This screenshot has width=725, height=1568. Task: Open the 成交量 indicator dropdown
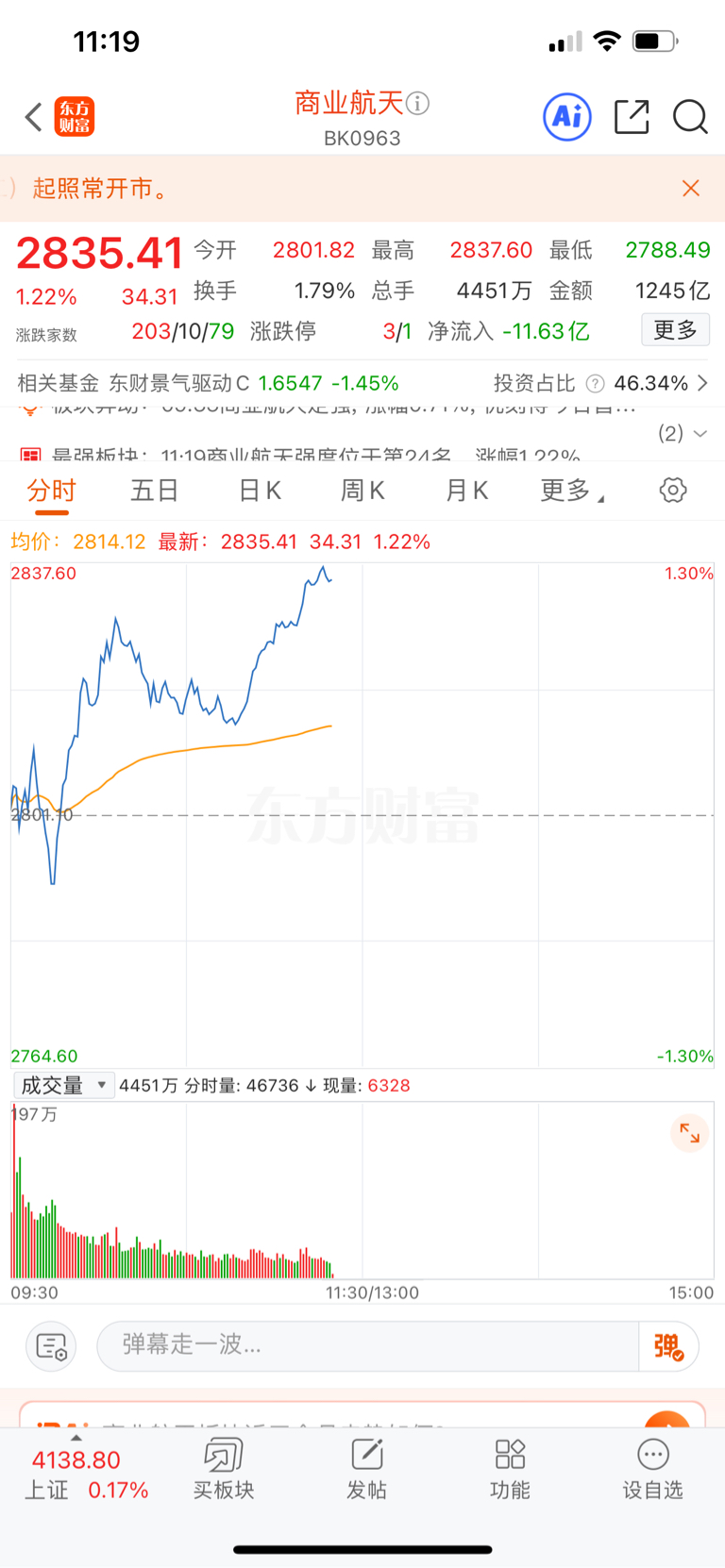[x=63, y=1086]
